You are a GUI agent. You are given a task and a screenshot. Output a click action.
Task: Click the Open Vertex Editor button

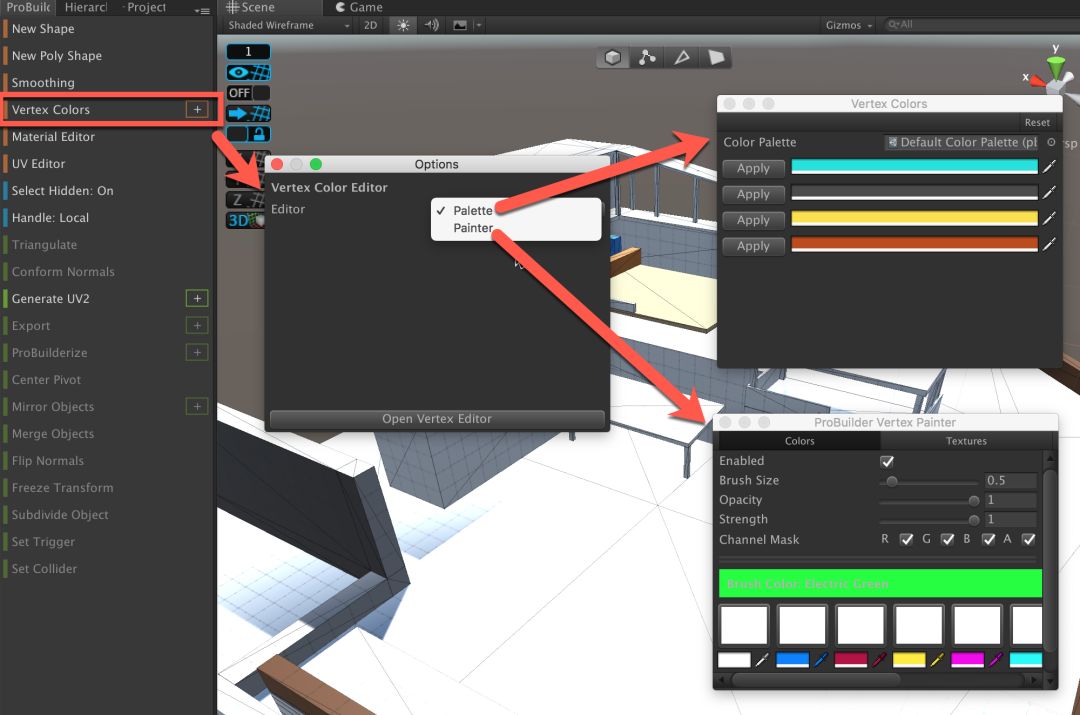coord(436,419)
